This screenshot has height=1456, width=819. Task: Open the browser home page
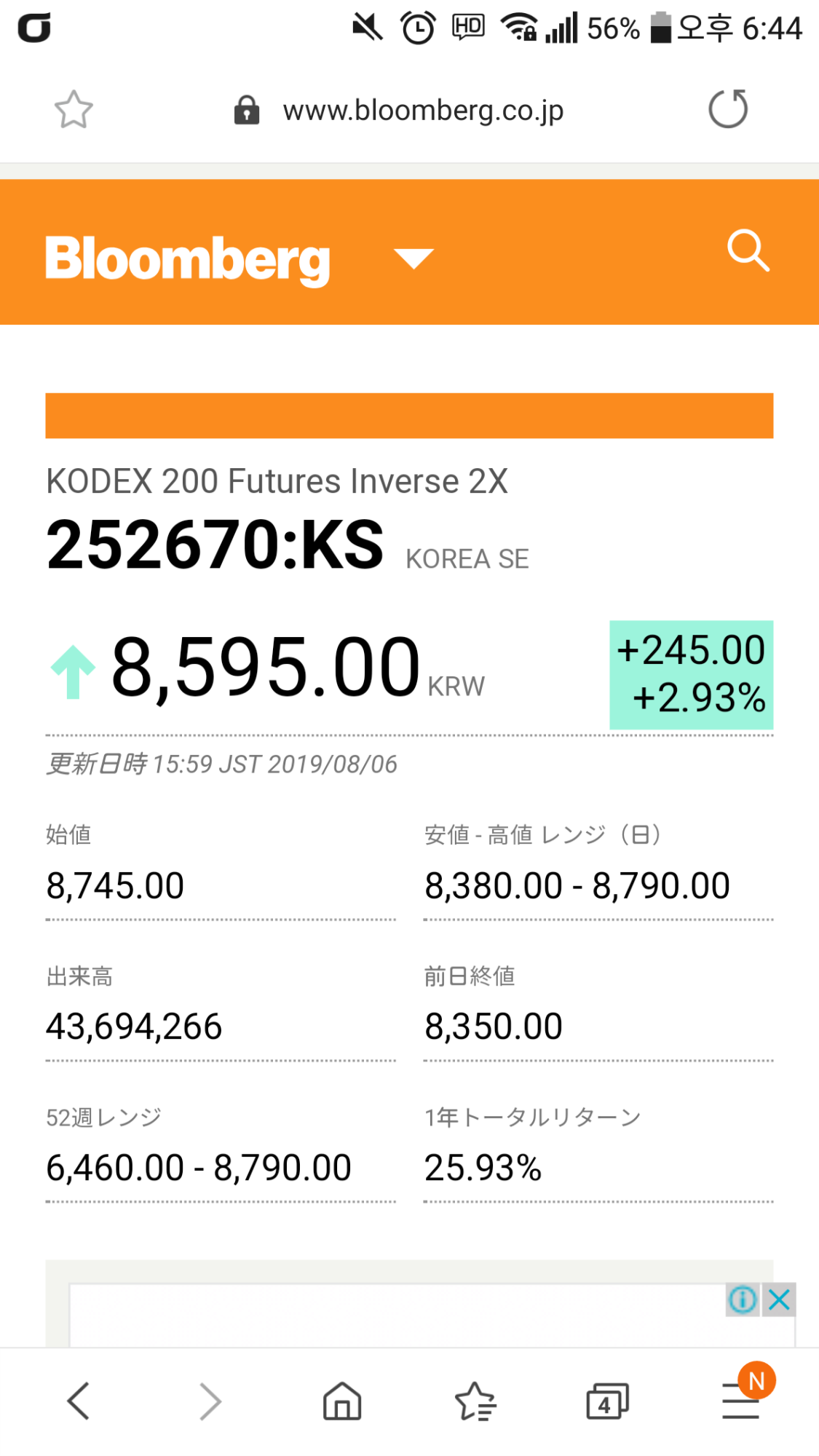point(342,1401)
